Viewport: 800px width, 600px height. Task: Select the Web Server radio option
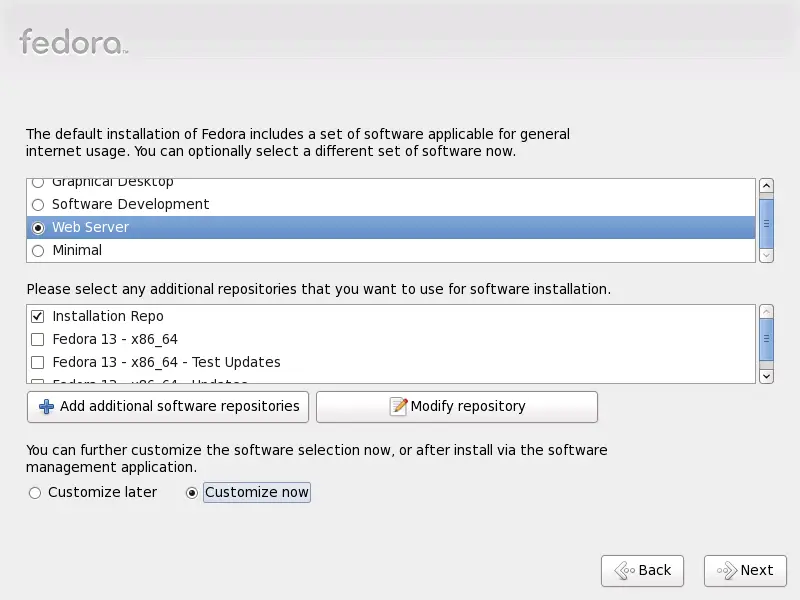(38, 228)
